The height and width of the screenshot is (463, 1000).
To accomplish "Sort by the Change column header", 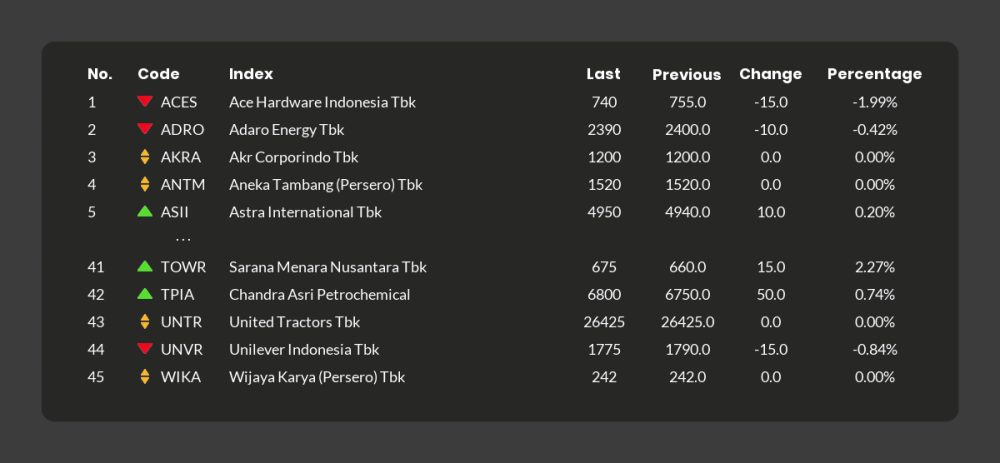I will click(770, 74).
